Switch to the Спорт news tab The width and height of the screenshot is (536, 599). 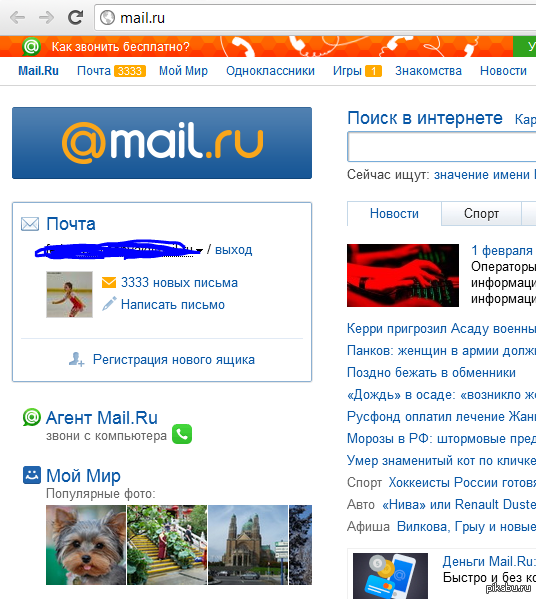coord(481,214)
